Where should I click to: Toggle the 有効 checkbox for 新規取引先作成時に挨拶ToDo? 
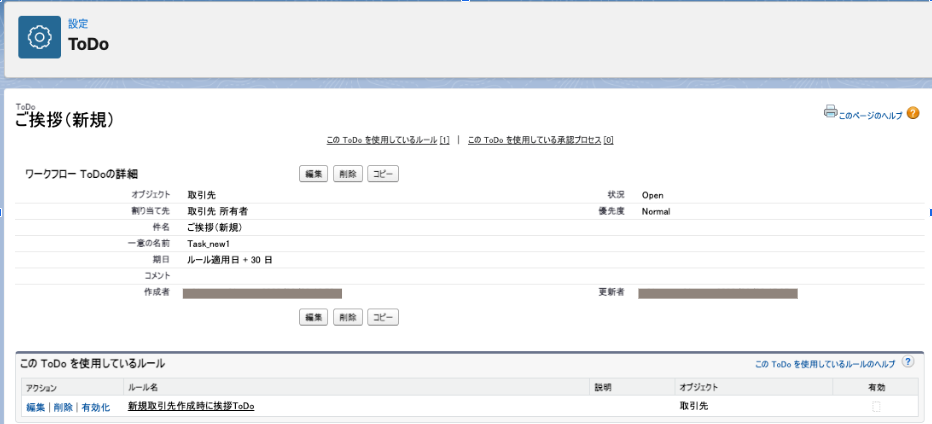[876, 407]
